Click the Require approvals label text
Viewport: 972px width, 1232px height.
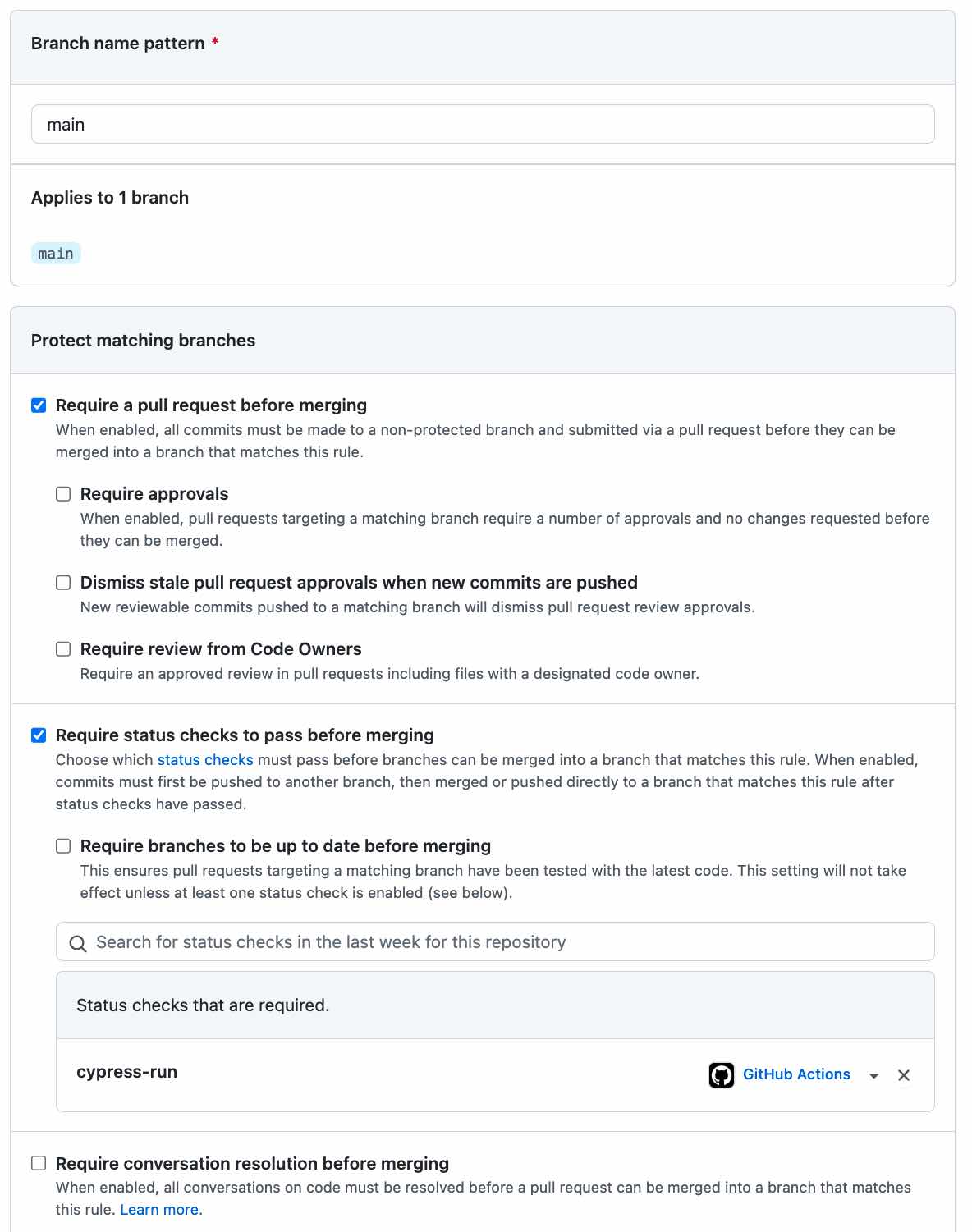(154, 494)
